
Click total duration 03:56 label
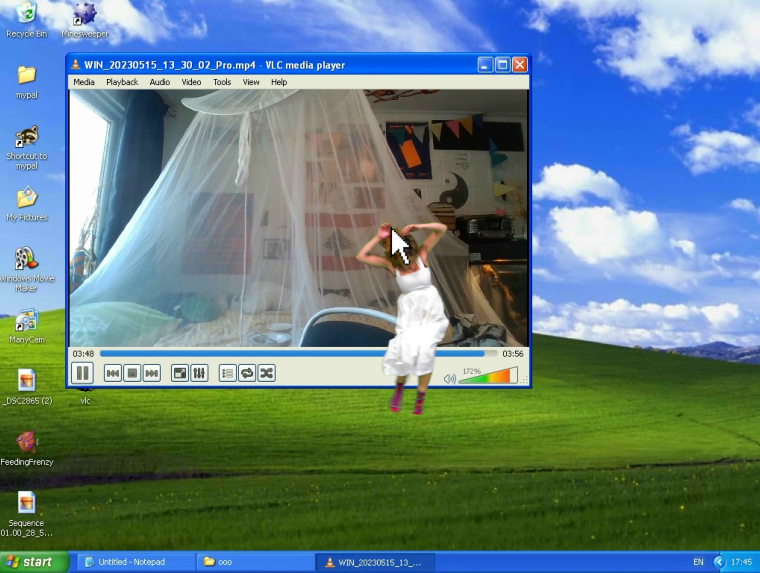click(513, 354)
